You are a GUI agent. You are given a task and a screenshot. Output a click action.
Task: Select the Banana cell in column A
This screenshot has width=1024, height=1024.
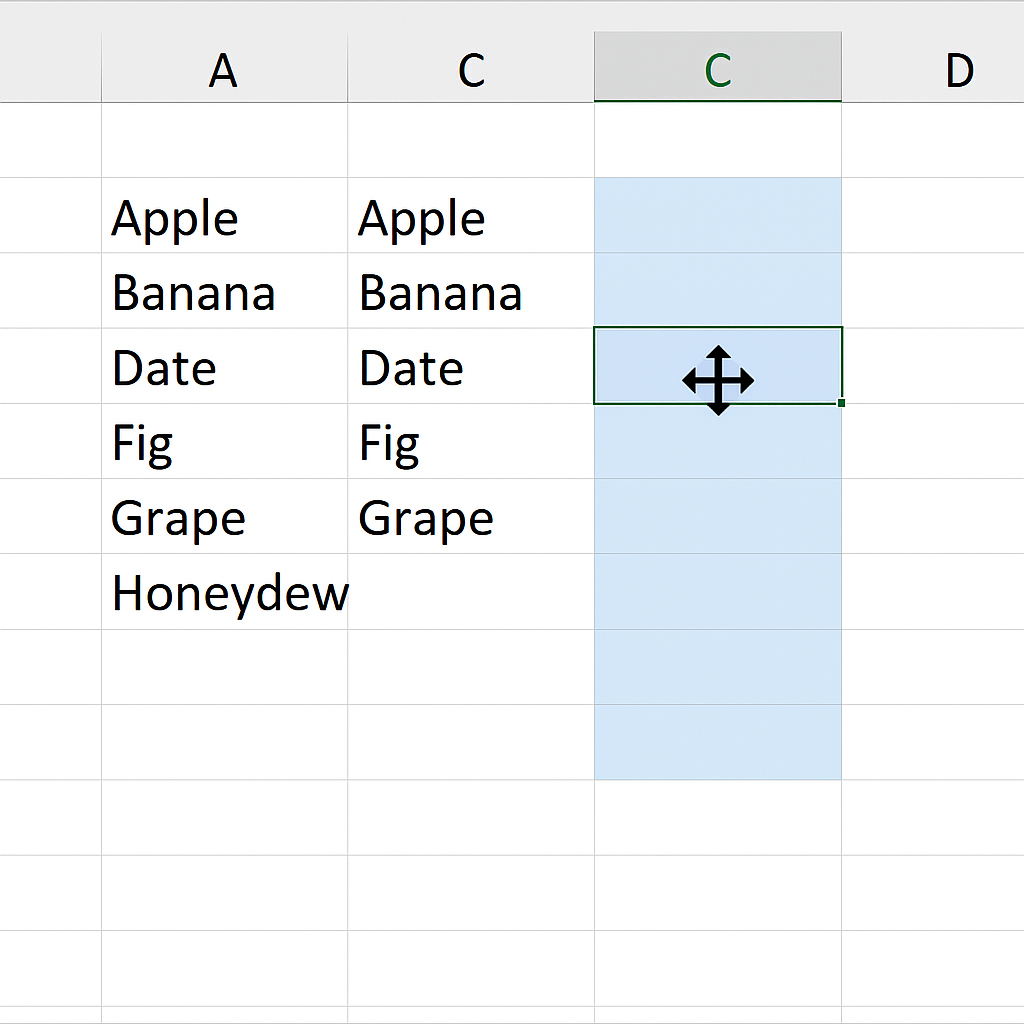pyautogui.click(x=224, y=291)
